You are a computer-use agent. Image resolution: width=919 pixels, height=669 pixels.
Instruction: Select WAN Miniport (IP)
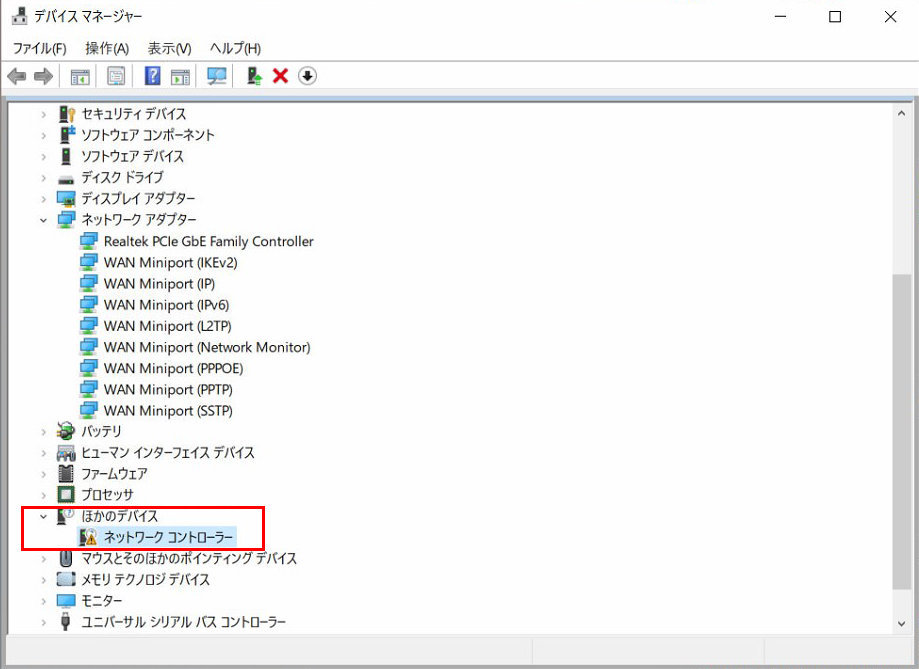pos(159,284)
